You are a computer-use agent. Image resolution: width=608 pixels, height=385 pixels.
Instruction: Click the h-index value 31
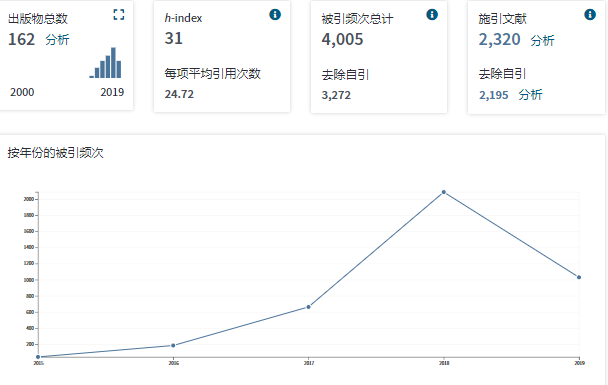[173, 38]
